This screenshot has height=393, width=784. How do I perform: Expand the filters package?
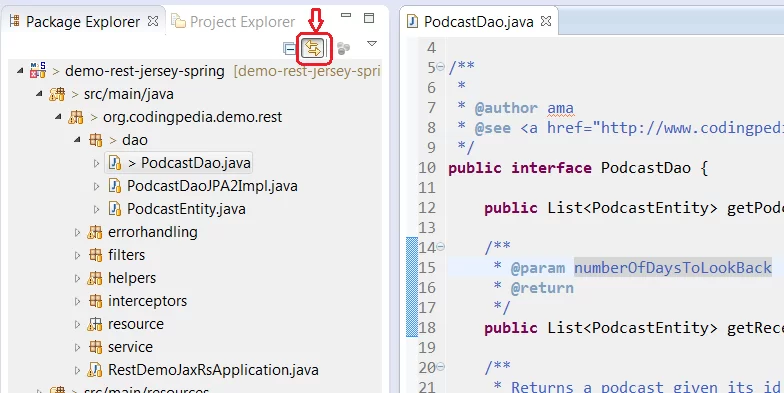(78, 255)
